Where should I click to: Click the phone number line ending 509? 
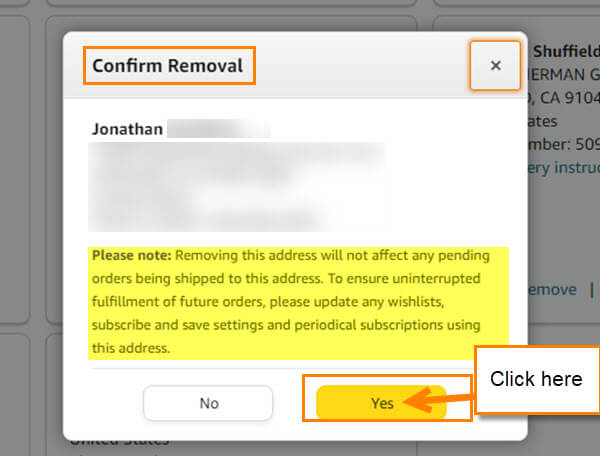pyautogui.click(x=564, y=144)
